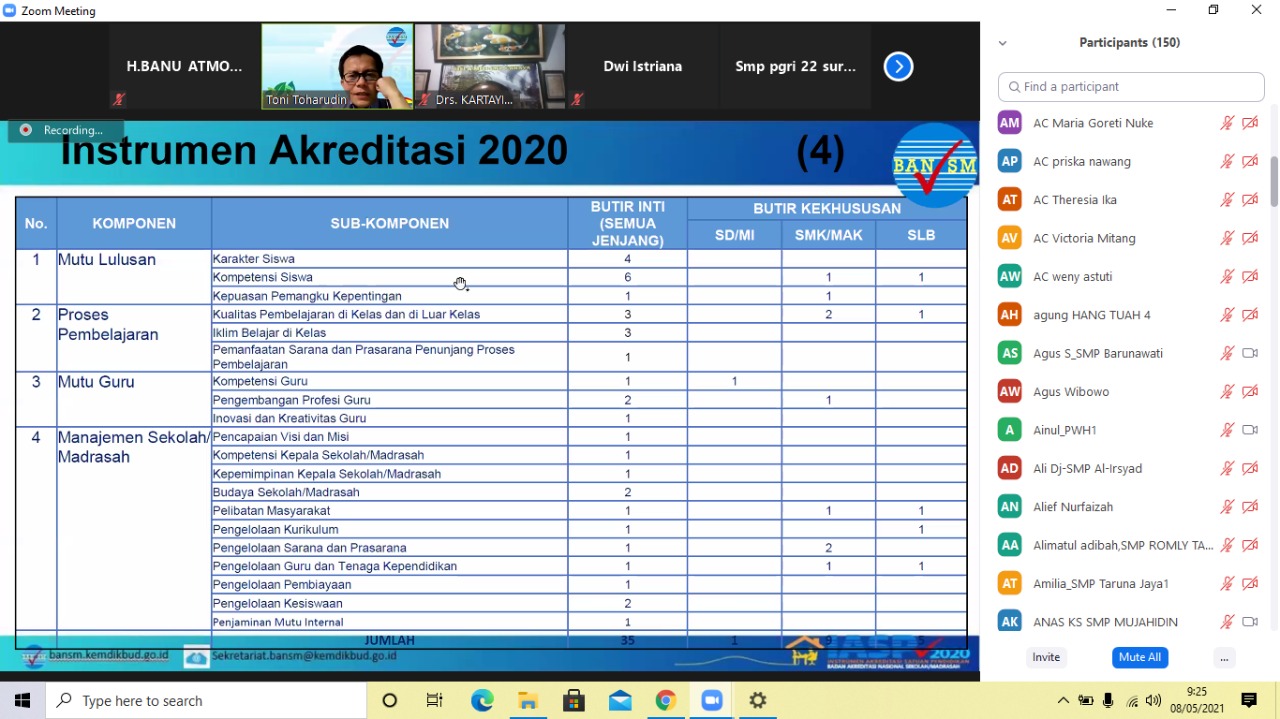The width and height of the screenshot is (1280, 719).
Task: Click participant name Amilia_SMP Taruna Jaya1
Action: point(1101,583)
